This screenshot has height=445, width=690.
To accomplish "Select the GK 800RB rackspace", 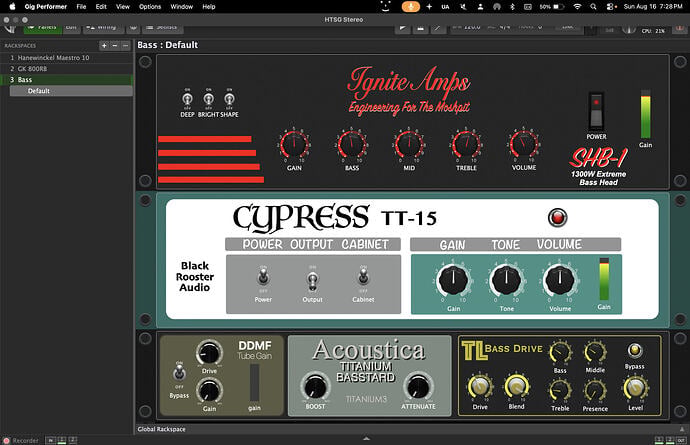I will pos(67,69).
